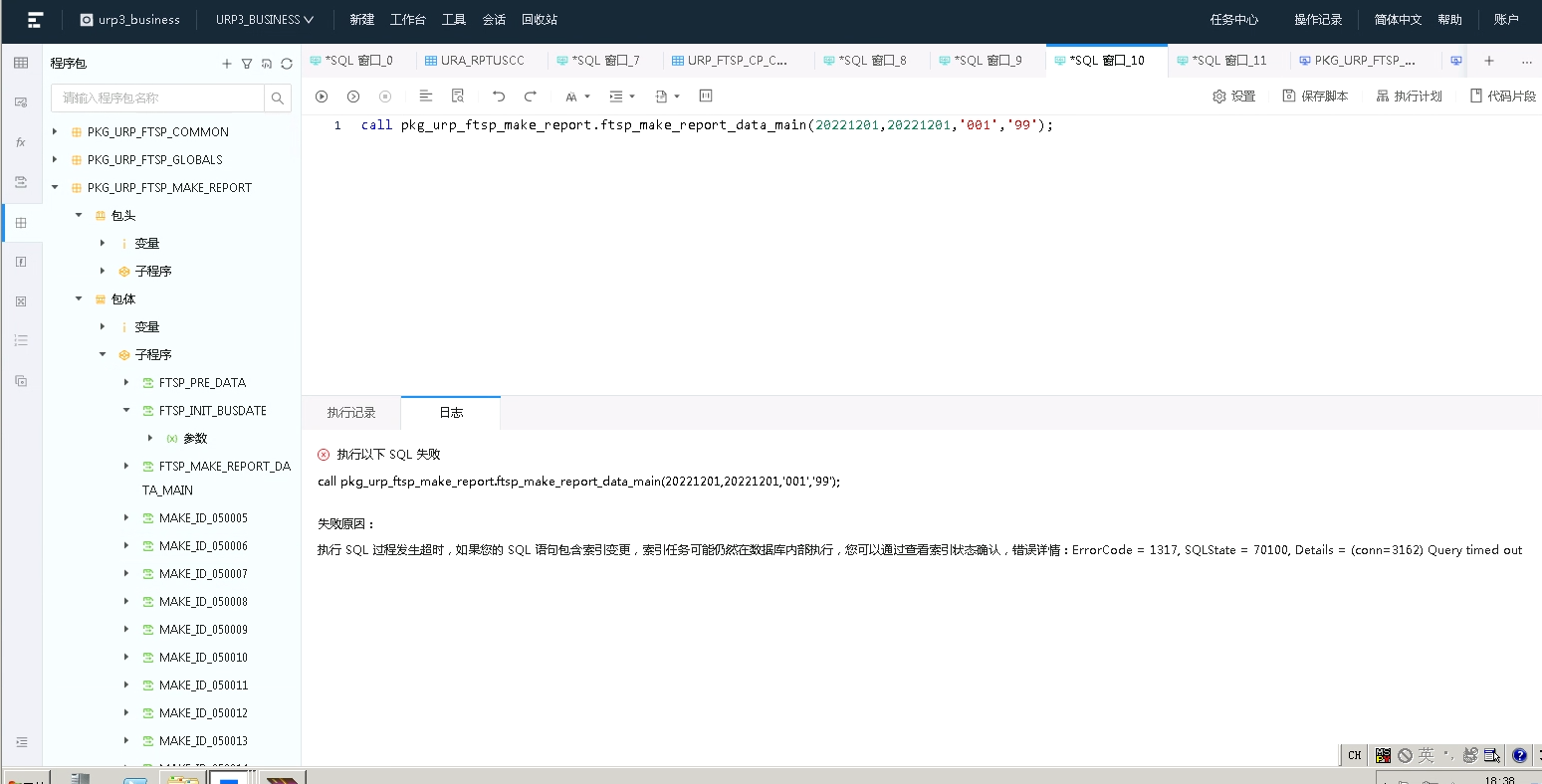Open 任务中心 task center
1542x784 pixels.
tap(1233, 19)
